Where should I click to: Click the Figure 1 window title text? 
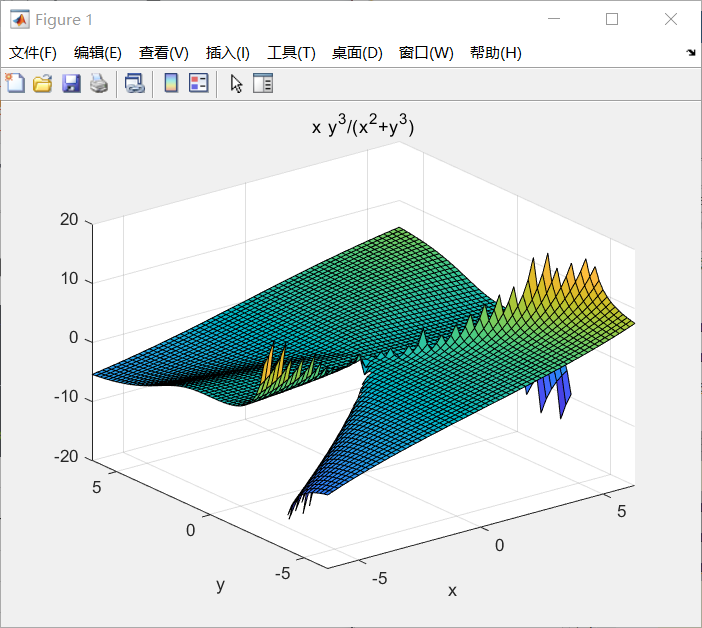pos(64,20)
